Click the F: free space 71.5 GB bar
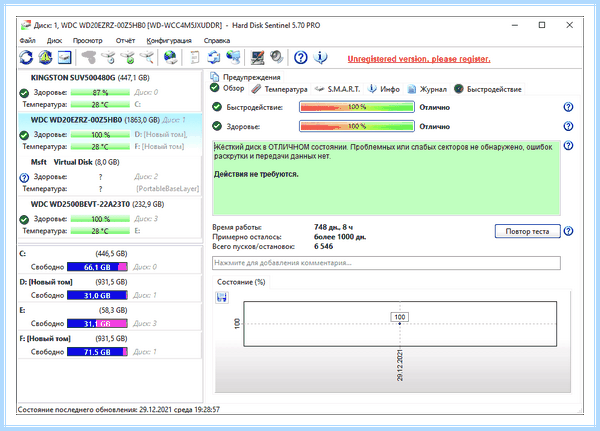The width and height of the screenshot is (600, 431). click(x=97, y=352)
